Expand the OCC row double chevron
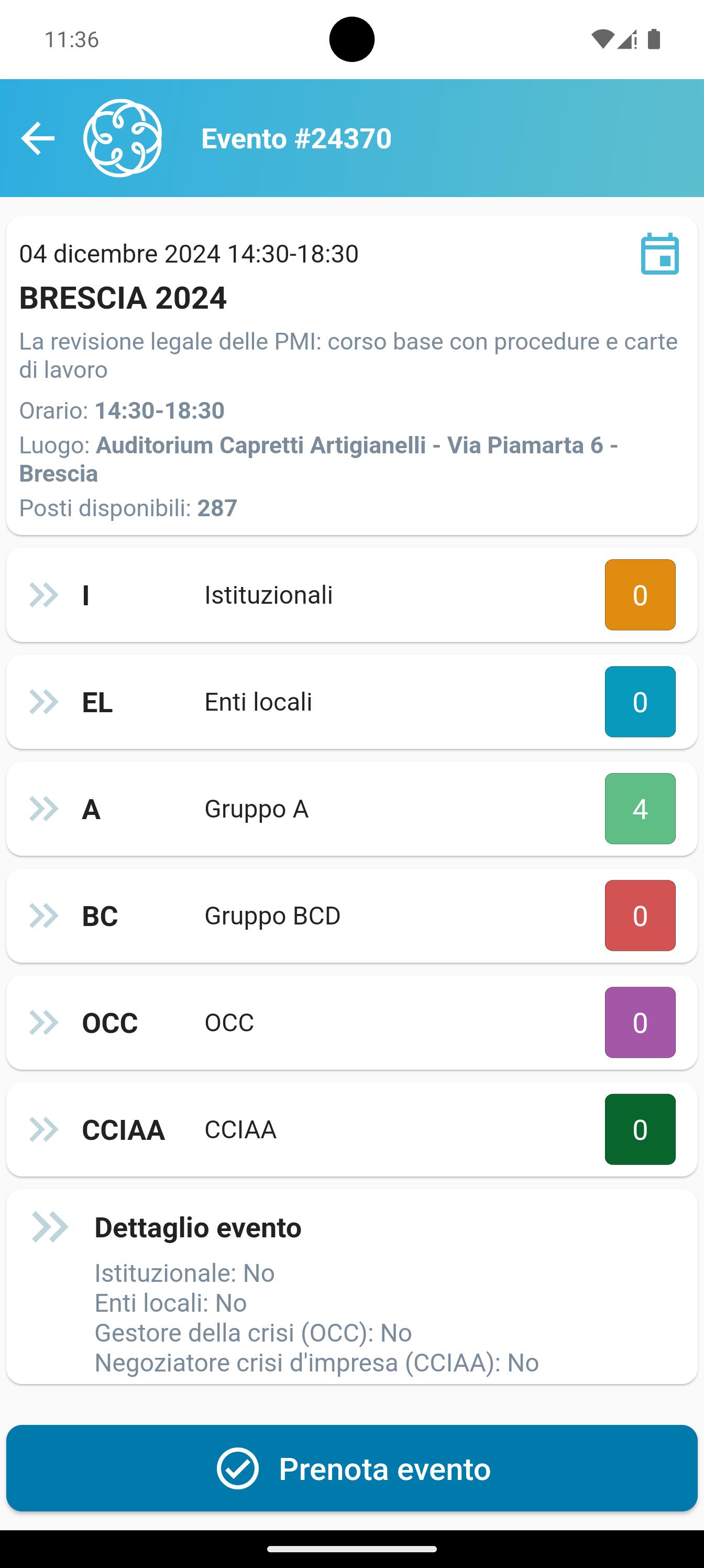704x1568 pixels. click(44, 1022)
